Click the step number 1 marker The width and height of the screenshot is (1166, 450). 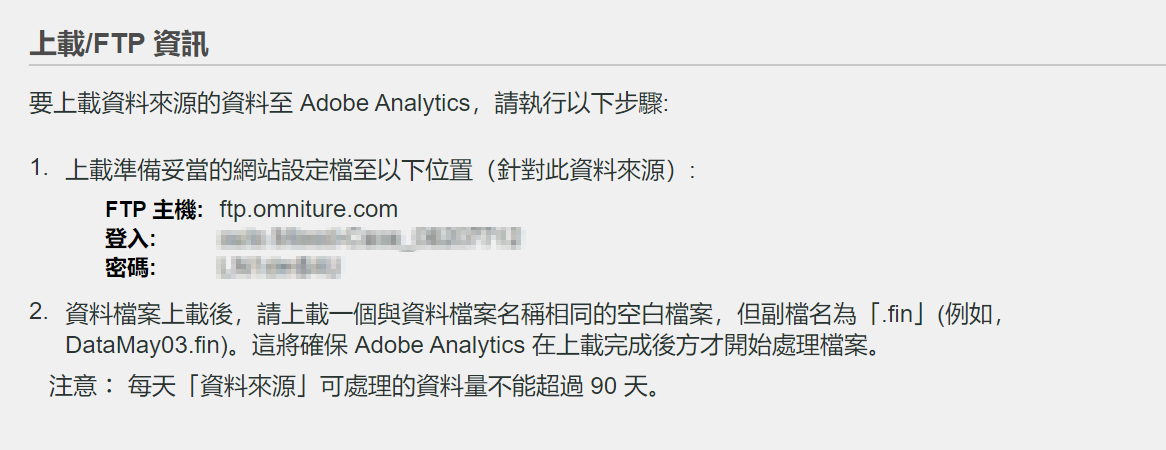tap(39, 168)
